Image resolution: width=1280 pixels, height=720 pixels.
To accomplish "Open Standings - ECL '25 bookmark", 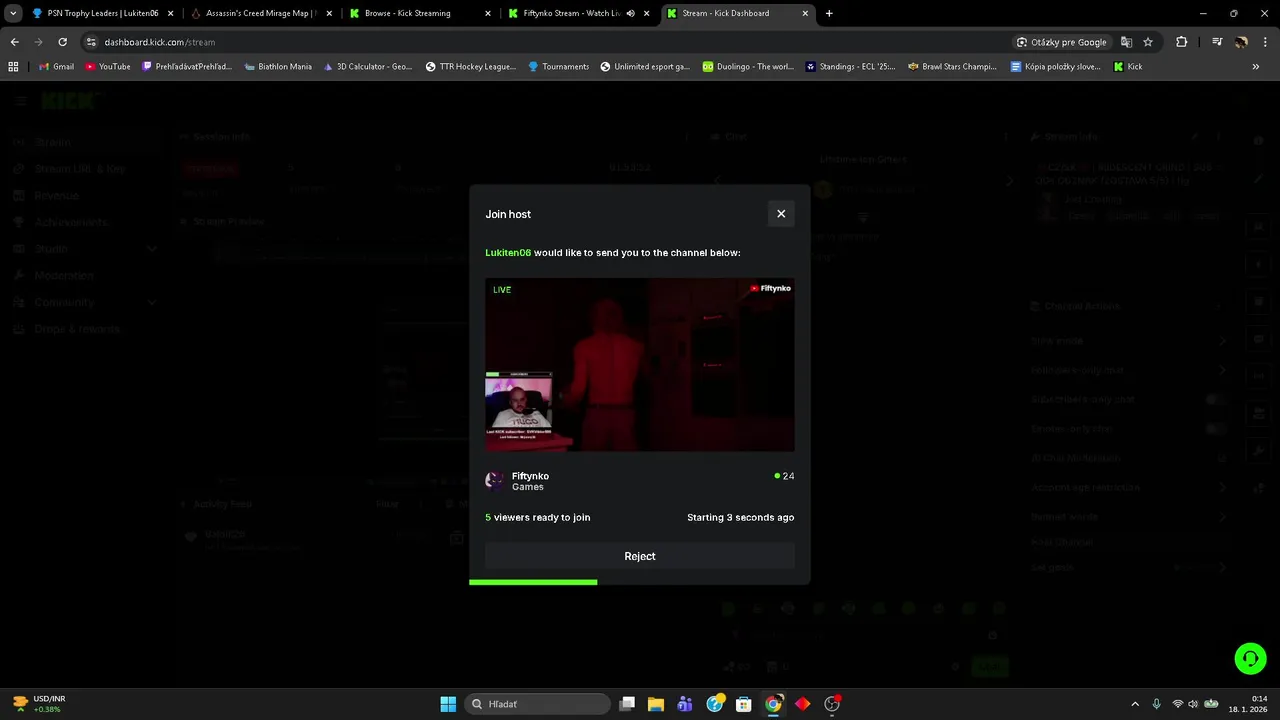I will pos(853,67).
